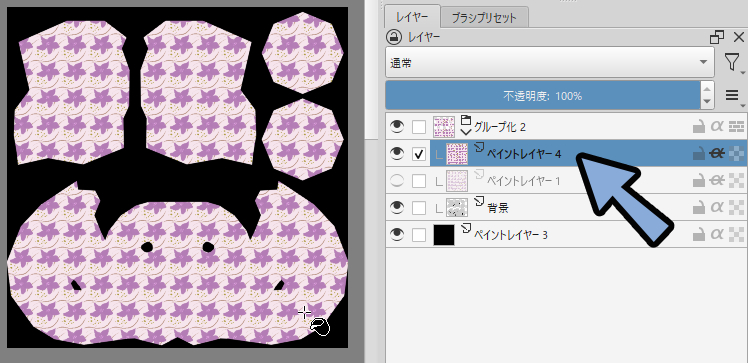
Task: Open the 通常 blending mode dropdown
Action: pyautogui.click(x=550, y=62)
